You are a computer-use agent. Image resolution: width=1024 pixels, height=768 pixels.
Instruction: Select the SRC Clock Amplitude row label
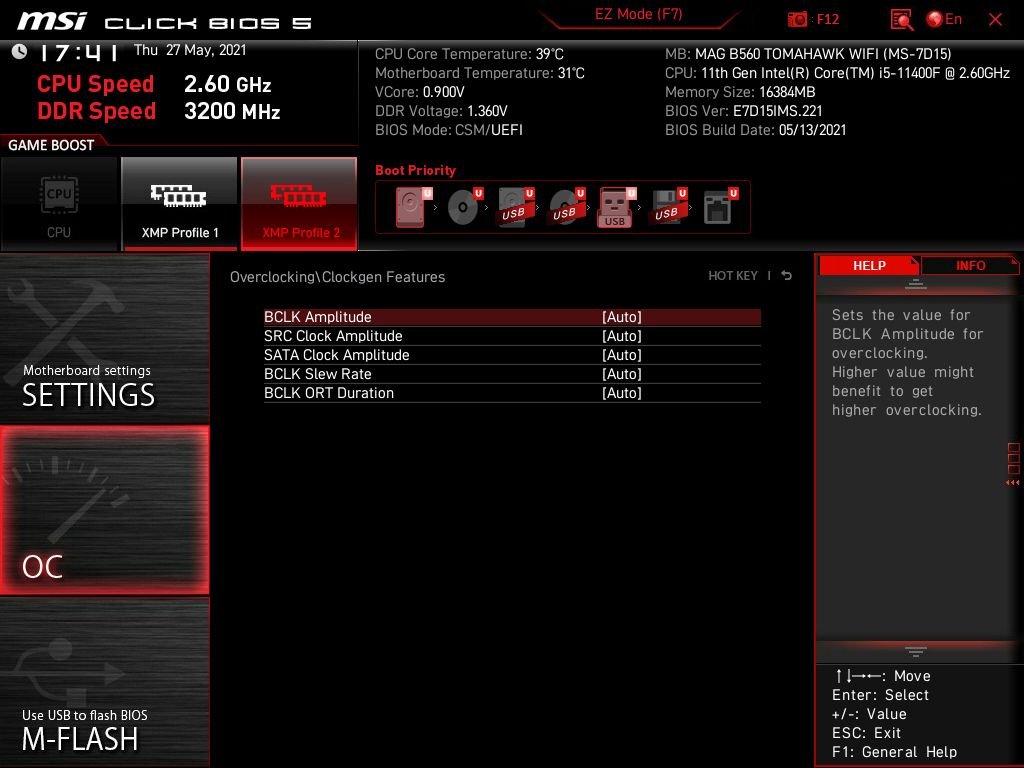[333, 336]
